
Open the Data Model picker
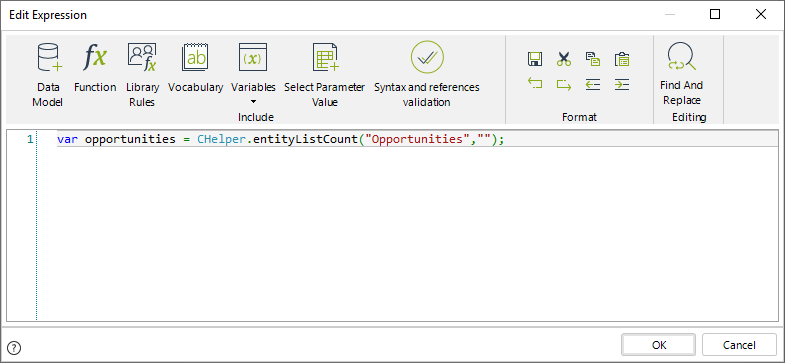point(48,75)
